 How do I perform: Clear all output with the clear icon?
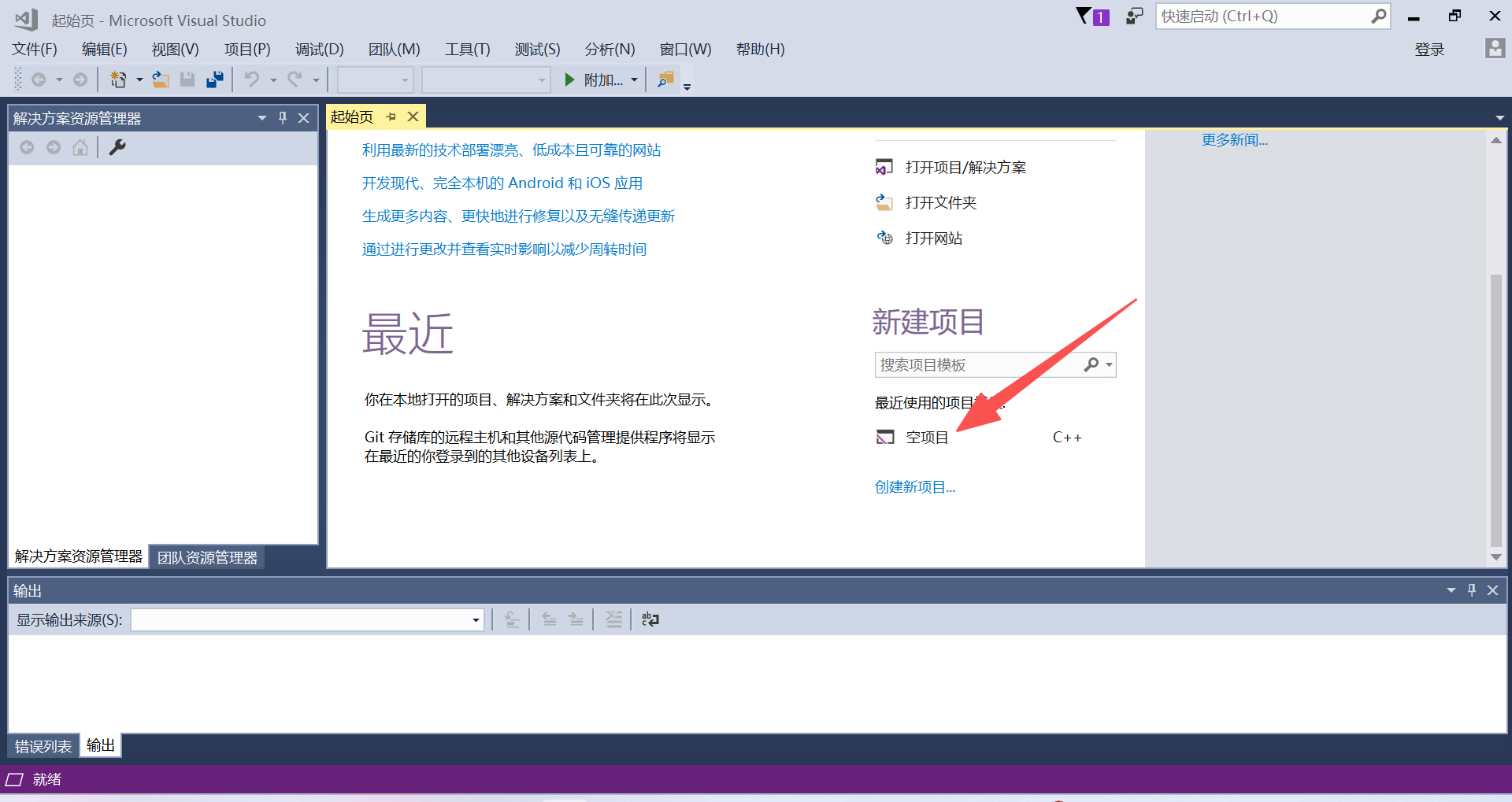click(x=613, y=619)
